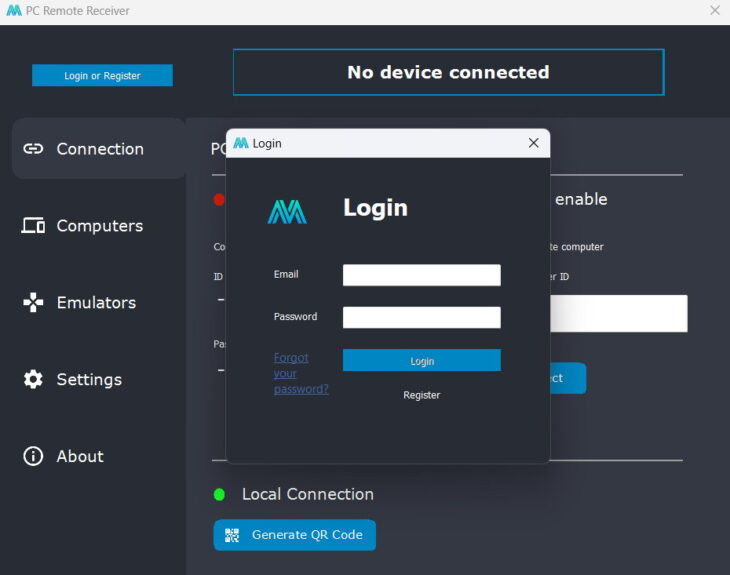This screenshot has width=730, height=575.
Task: Click the QR code icon on Generate button
Action: (x=232, y=535)
